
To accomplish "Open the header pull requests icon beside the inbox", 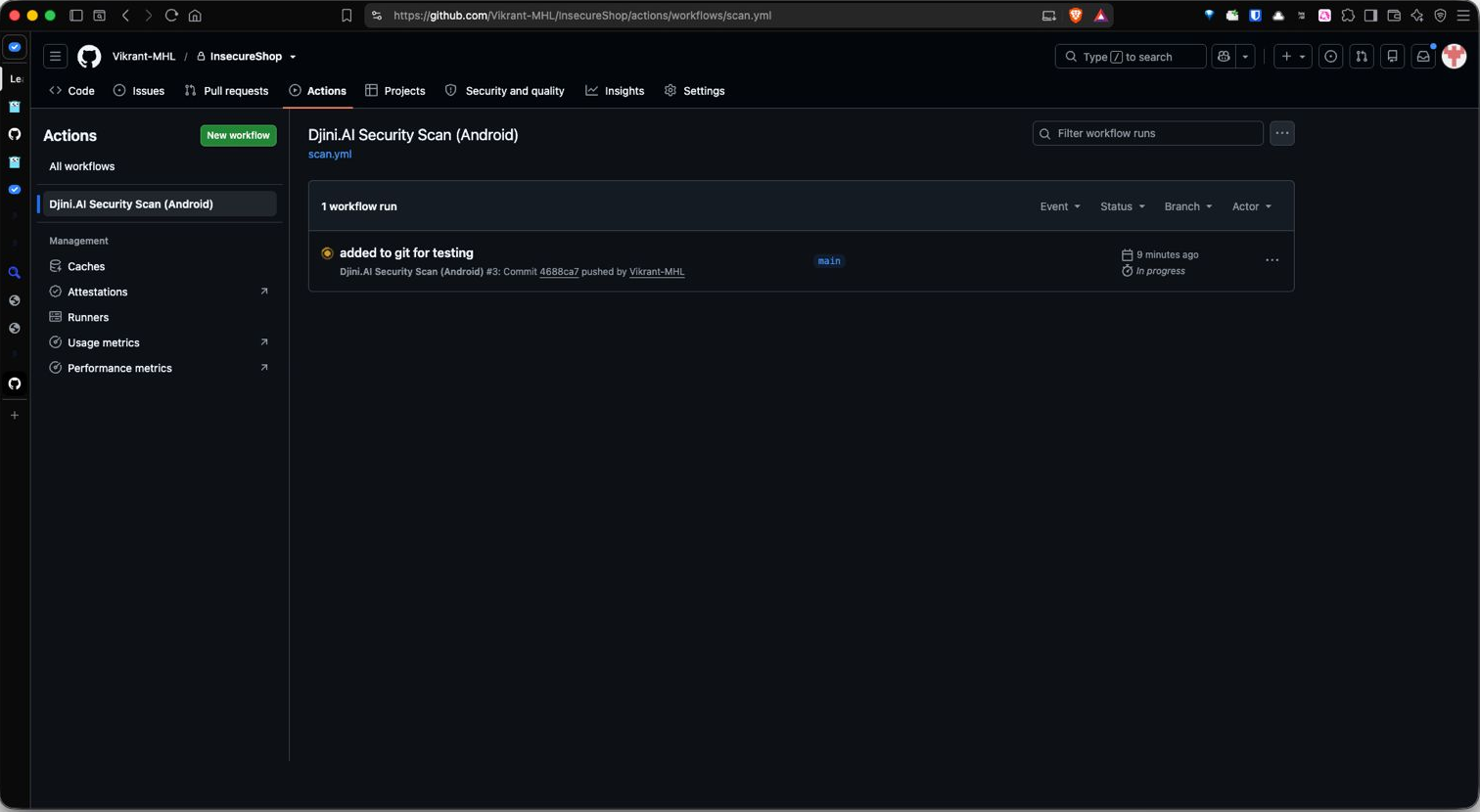I will 1362,57.
